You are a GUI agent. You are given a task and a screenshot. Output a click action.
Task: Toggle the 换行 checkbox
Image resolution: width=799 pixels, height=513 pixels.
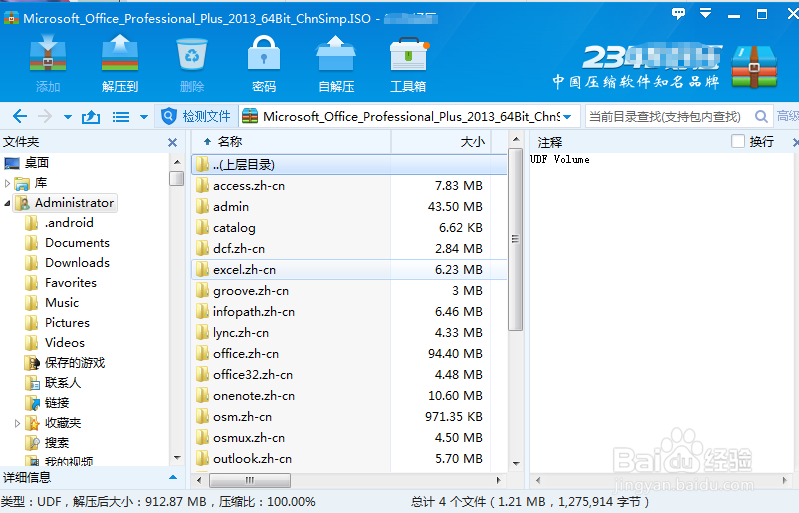coord(737,141)
